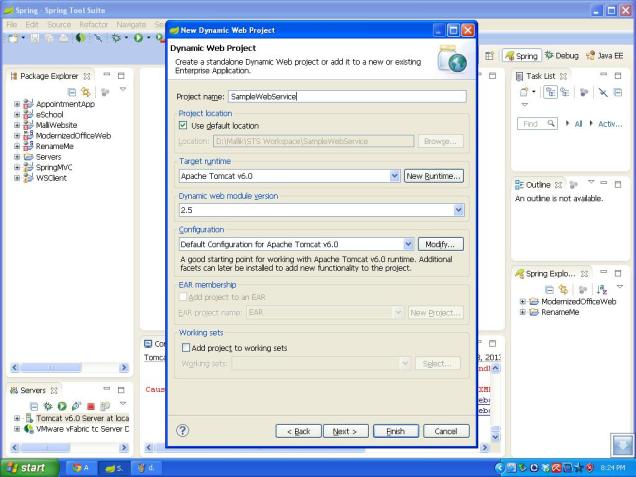Select MallWebsite project in tree
Screen dimensions: 636x477
(x=56, y=125)
